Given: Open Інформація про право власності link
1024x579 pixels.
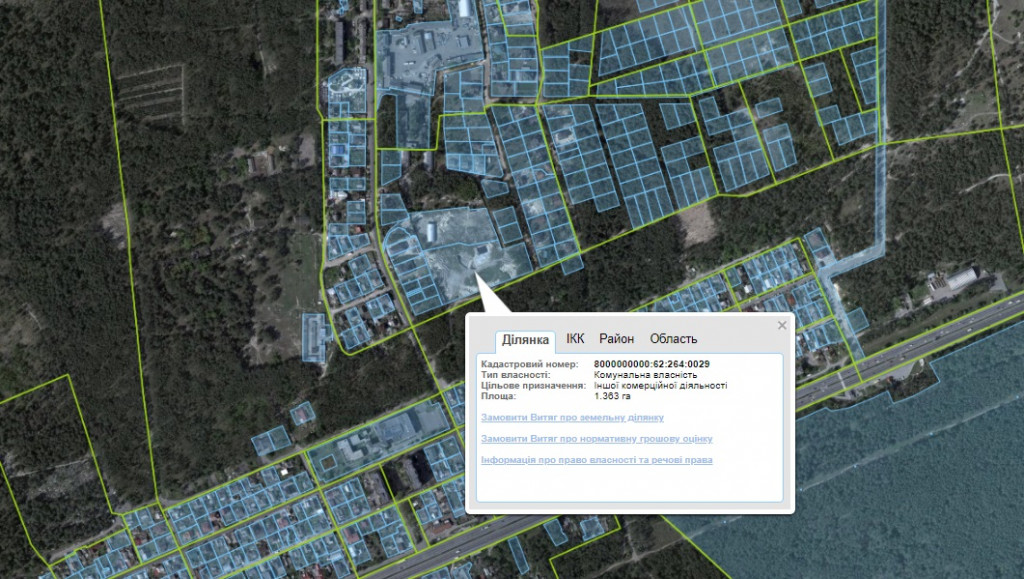Looking at the screenshot, I should tap(596, 460).
